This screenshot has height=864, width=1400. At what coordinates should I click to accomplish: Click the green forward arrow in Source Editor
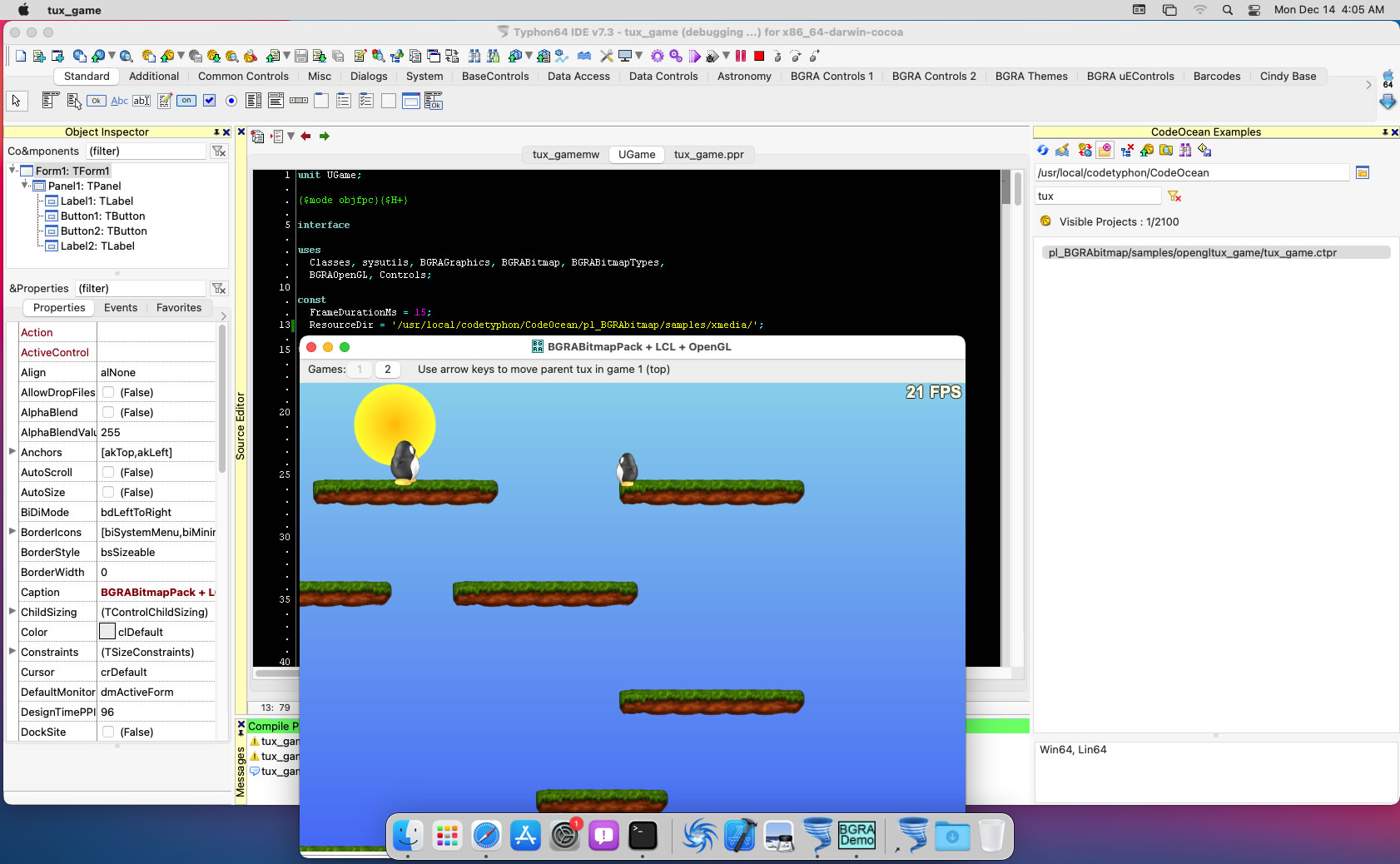(325, 136)
